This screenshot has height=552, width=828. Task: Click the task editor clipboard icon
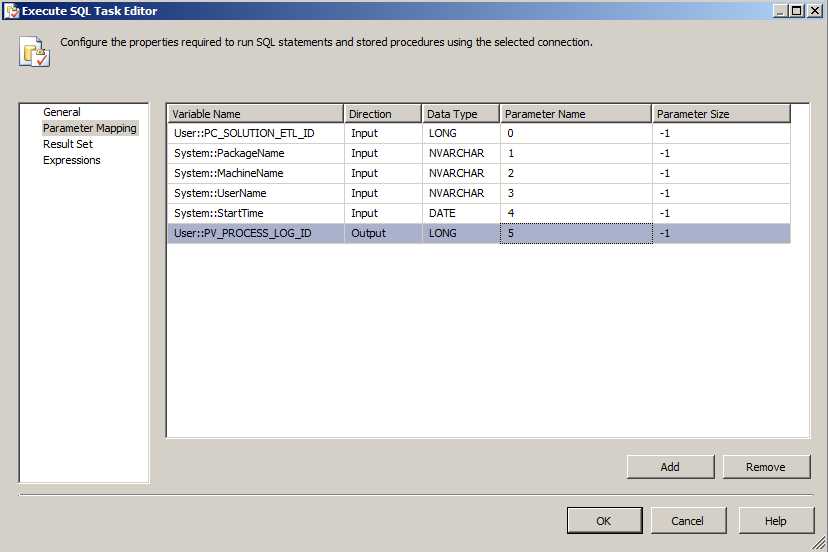(34, 52)
